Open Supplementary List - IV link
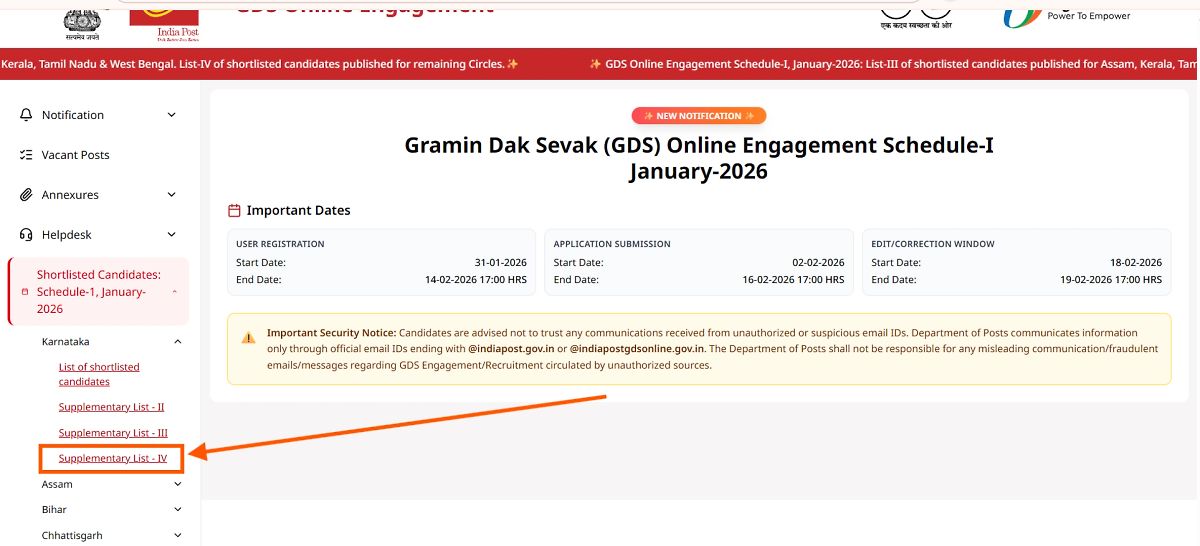 pyautogui.click(x=113, y=459)
